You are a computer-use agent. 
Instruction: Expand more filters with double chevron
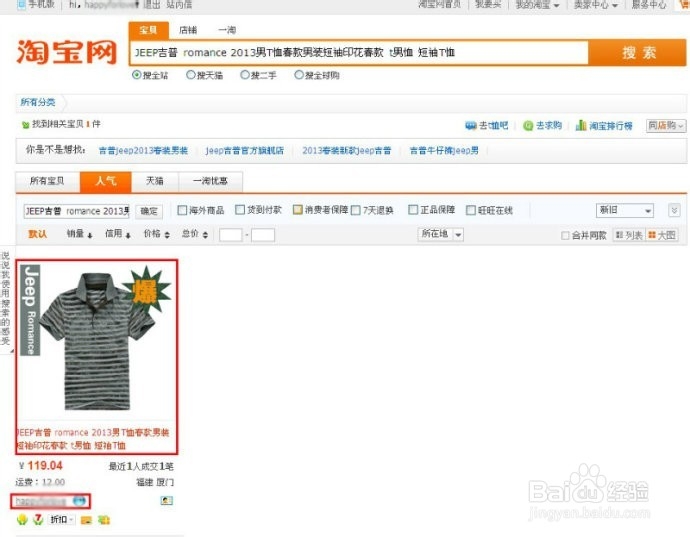[x=674, y=210]
